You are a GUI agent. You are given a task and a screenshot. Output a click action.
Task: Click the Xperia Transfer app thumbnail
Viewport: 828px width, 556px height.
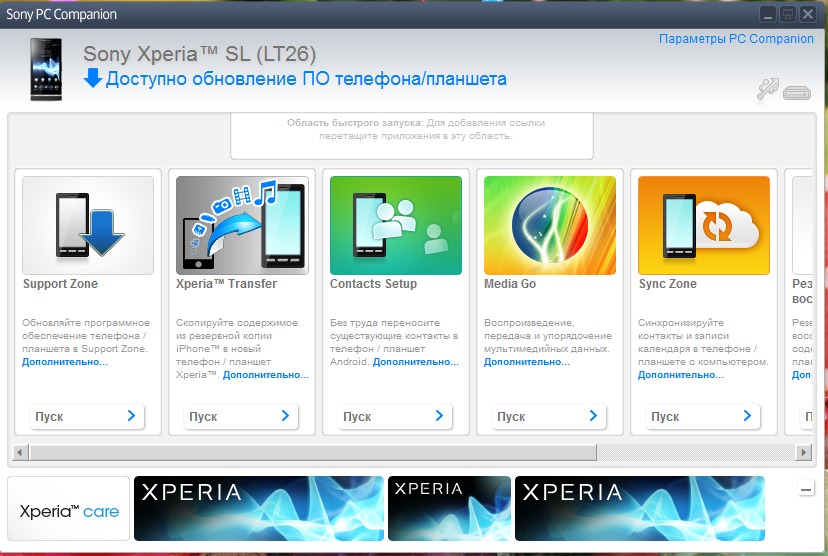click(242, 225)
